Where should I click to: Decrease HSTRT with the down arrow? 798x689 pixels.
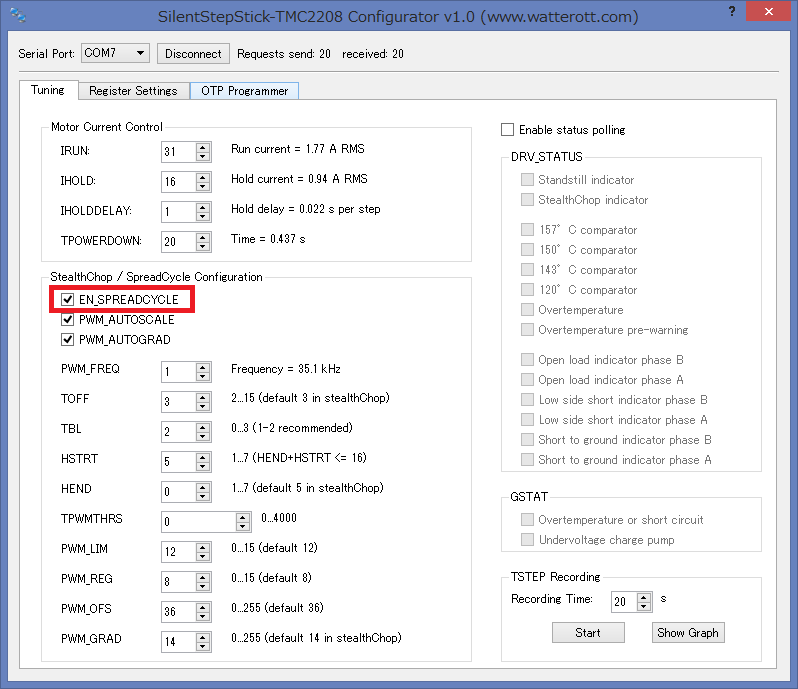[x=203, y=466]
